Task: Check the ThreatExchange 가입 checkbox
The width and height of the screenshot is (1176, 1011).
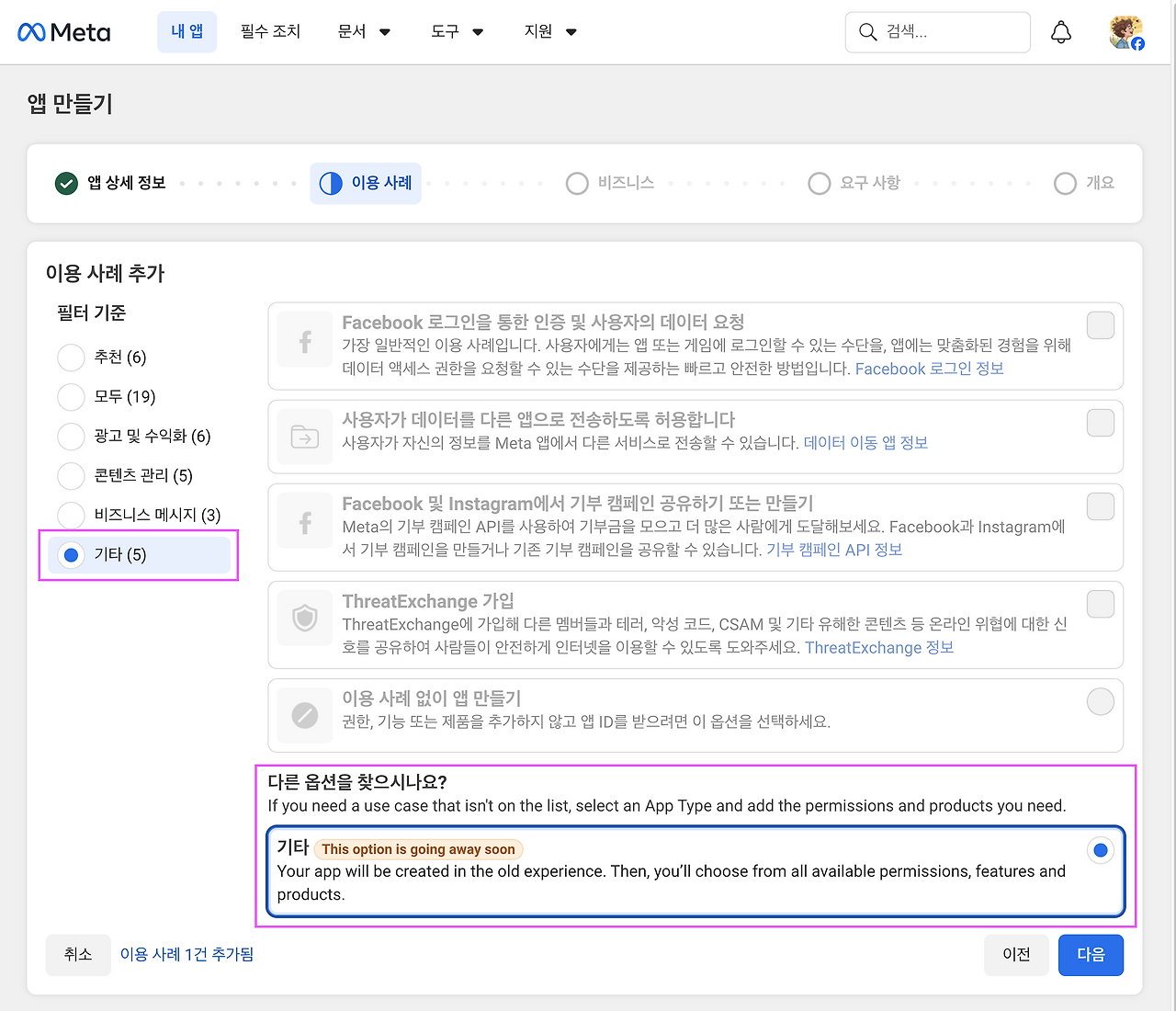Action: pyautogui.click(x=1101, y=604)
